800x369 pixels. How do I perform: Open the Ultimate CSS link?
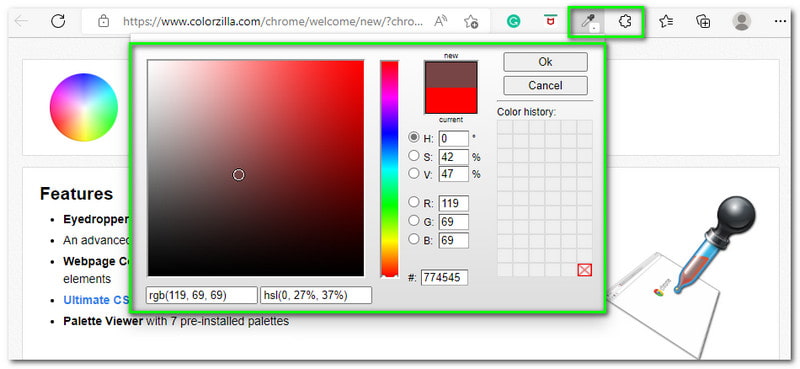pyautogui.click(x=96, y=300)
